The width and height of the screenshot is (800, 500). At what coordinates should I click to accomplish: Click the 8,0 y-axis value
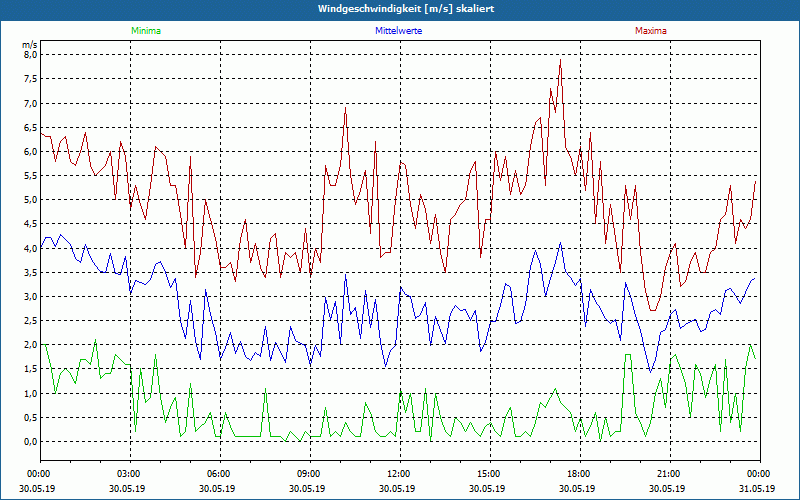coord(31,55)
